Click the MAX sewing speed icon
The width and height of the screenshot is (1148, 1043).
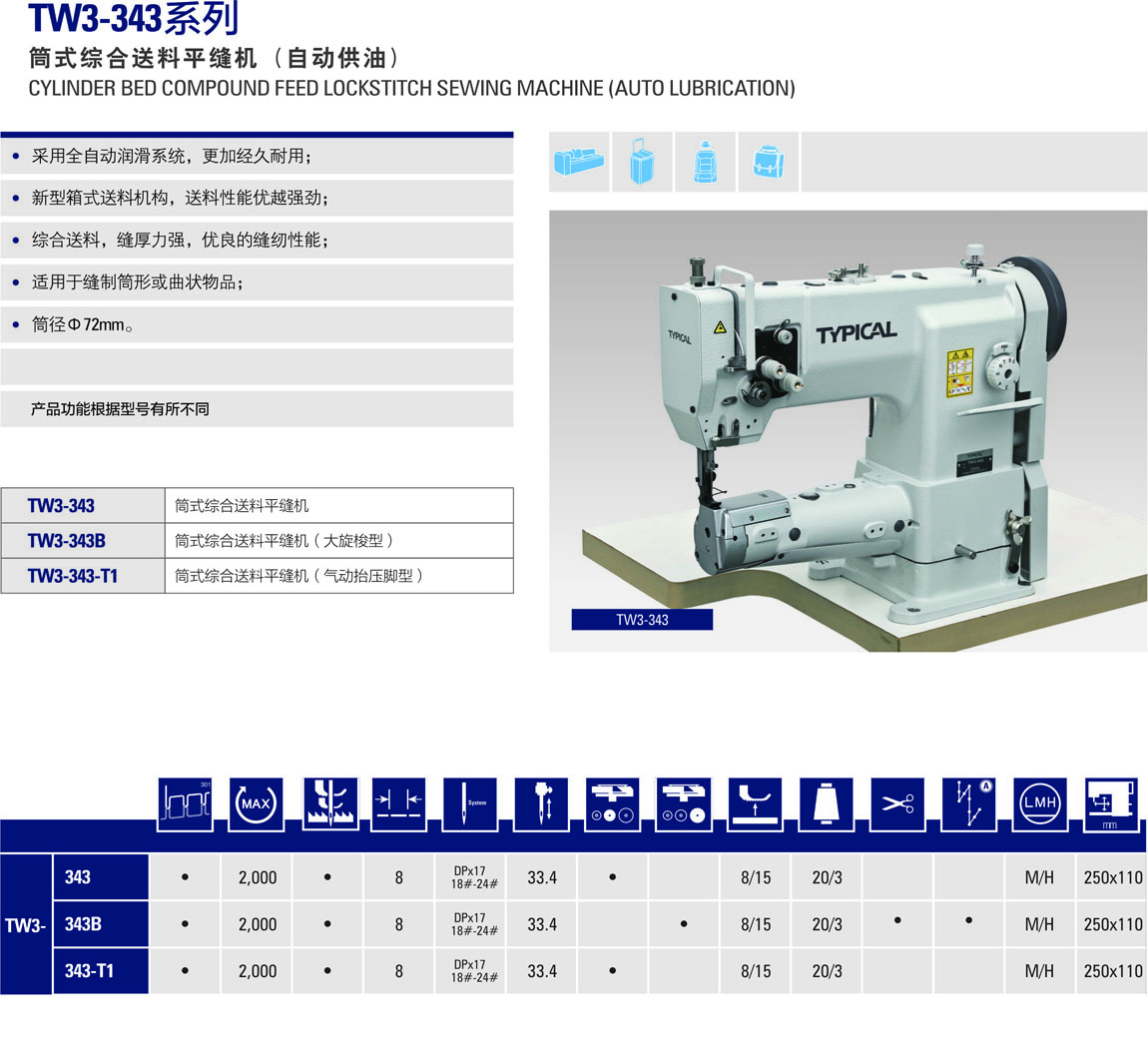pyautogui.click(x=257, y=804)
